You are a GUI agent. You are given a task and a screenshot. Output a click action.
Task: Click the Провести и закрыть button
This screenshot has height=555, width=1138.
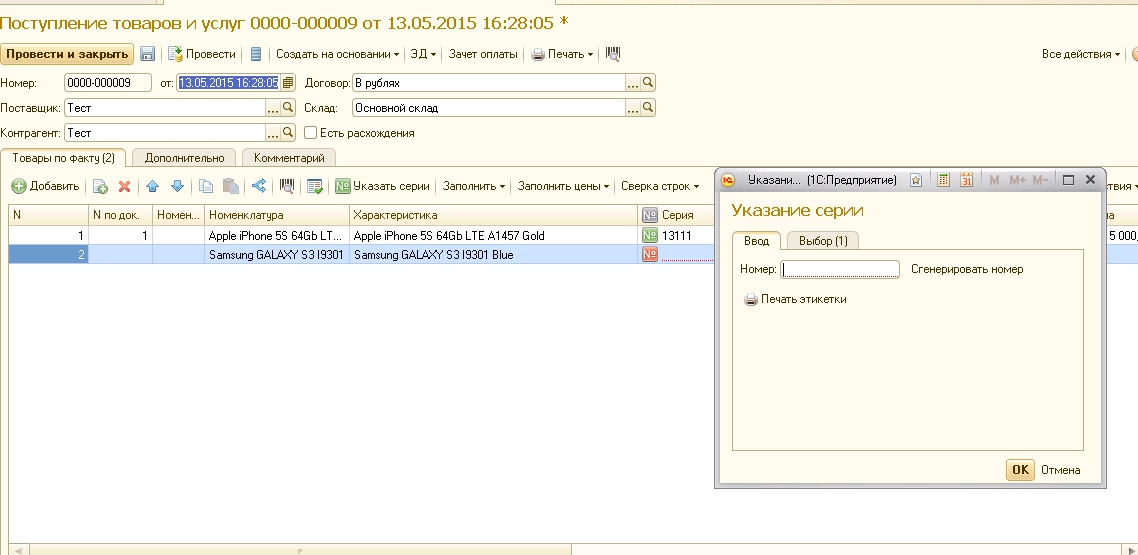[67, 54]
